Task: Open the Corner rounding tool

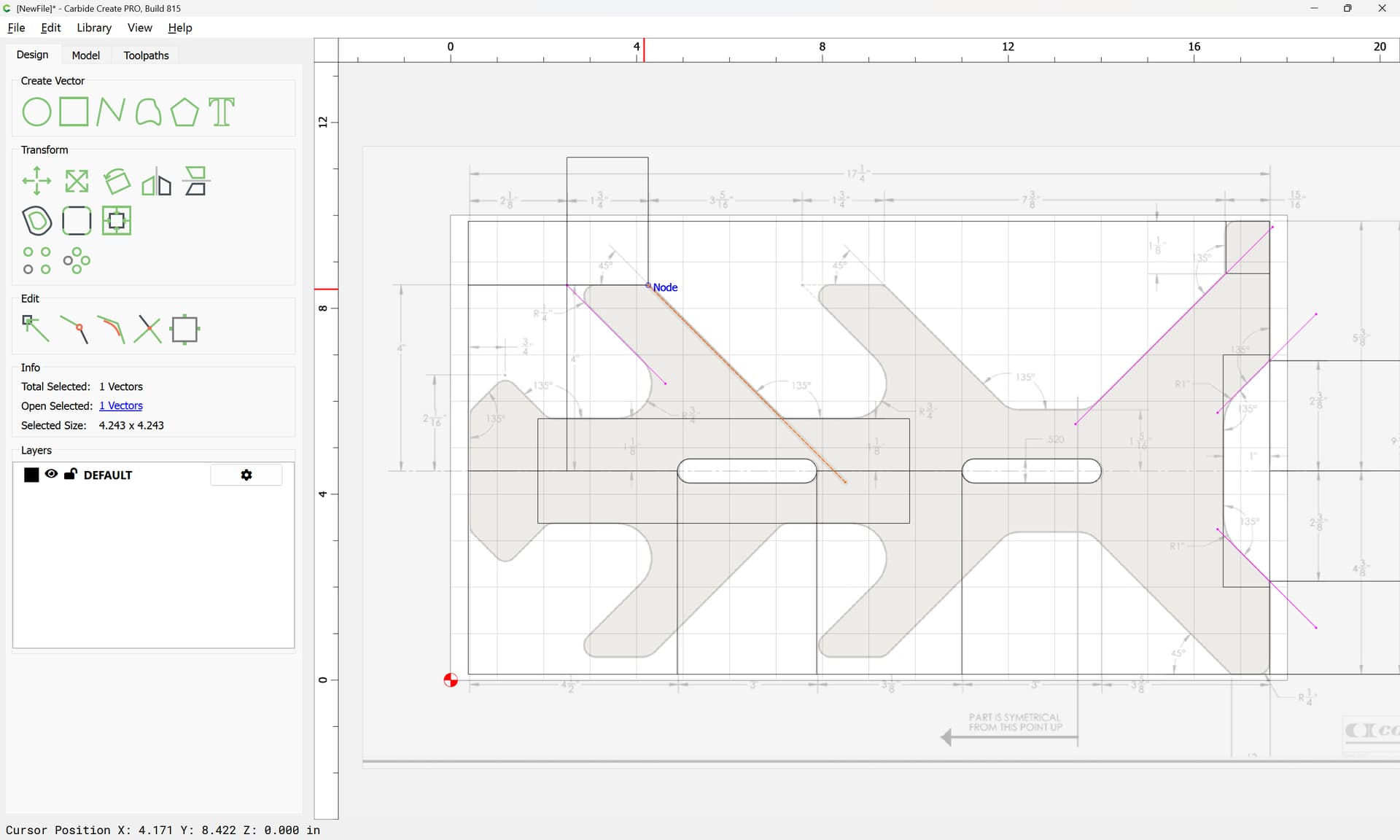Action: pos(77,221)
